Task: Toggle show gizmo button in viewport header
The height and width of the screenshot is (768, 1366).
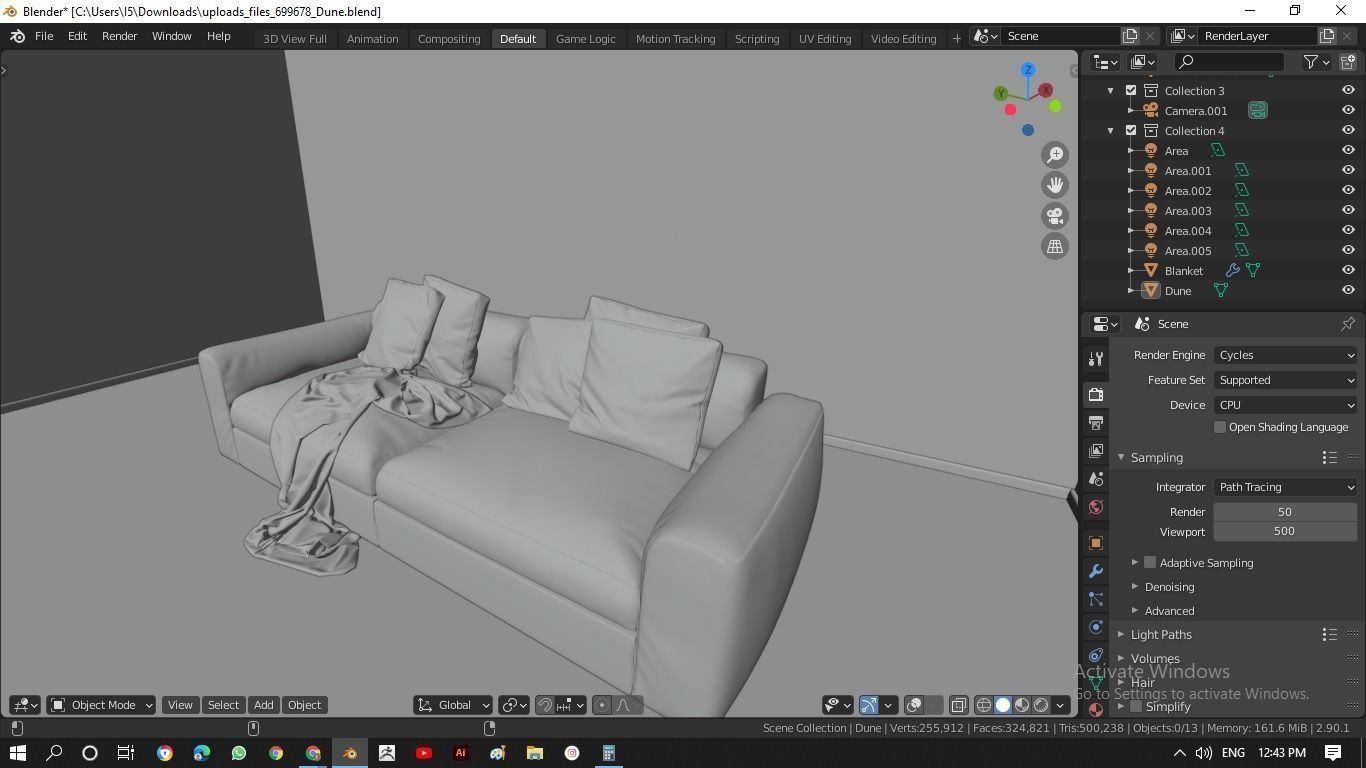Action: click(x=869, y=705)
